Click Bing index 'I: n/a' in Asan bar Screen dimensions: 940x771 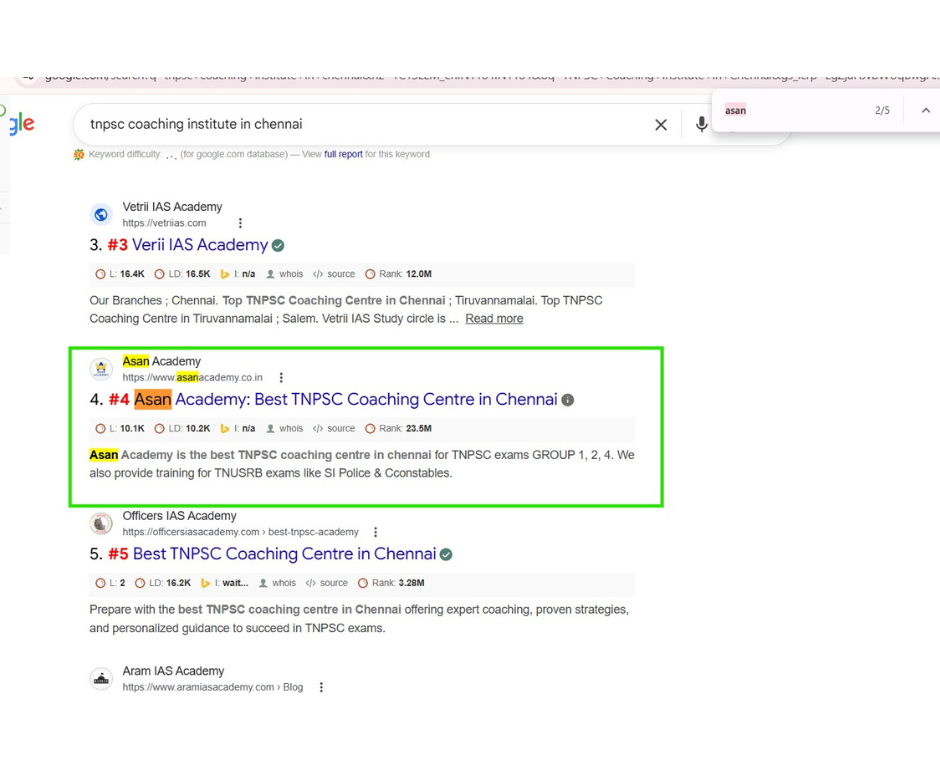[237, 429]
